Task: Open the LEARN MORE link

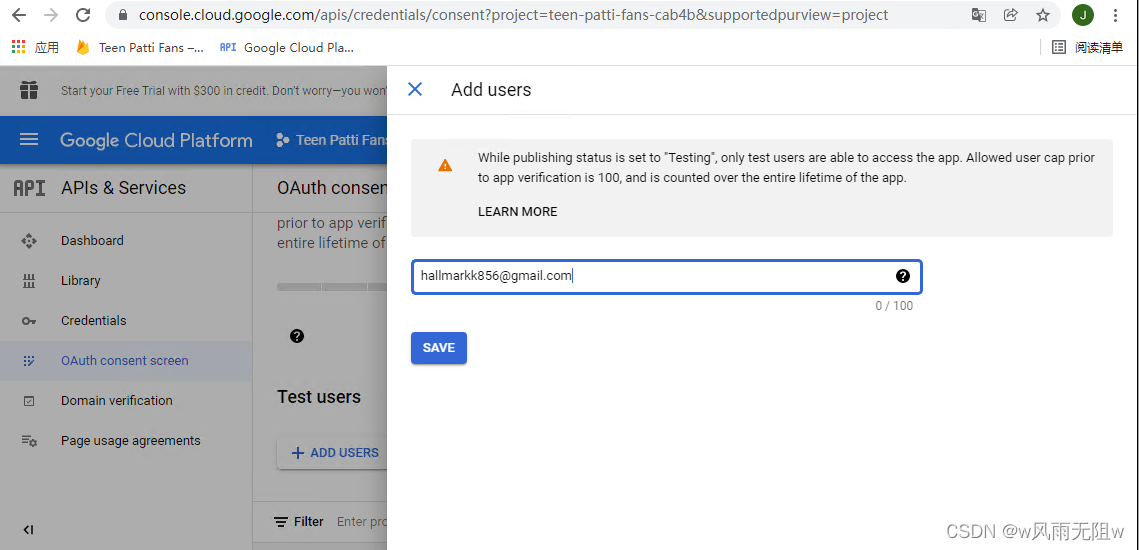Action: 517,211
